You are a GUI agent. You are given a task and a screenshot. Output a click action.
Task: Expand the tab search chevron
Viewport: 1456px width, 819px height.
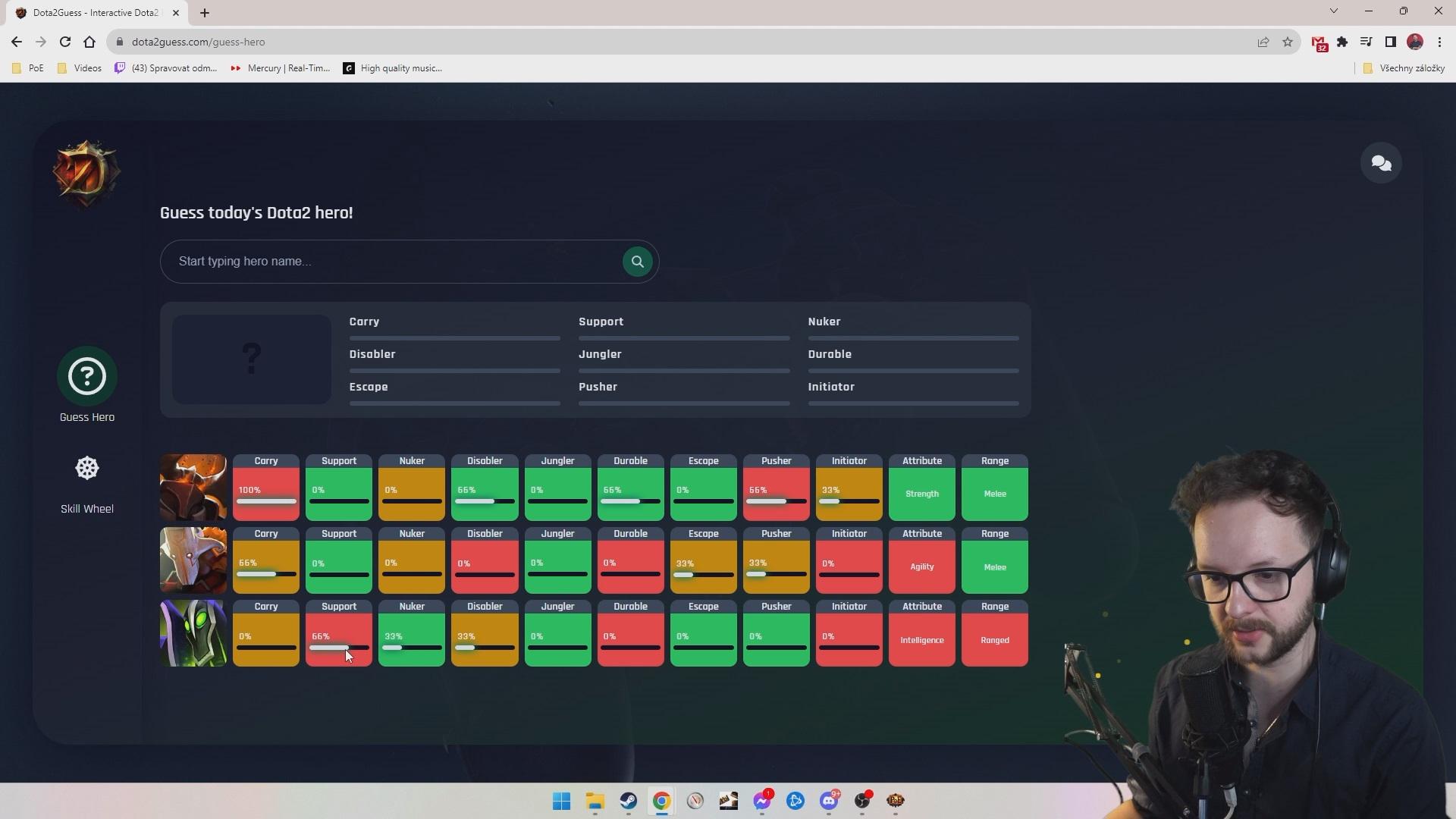click(x=1333, y=11)
